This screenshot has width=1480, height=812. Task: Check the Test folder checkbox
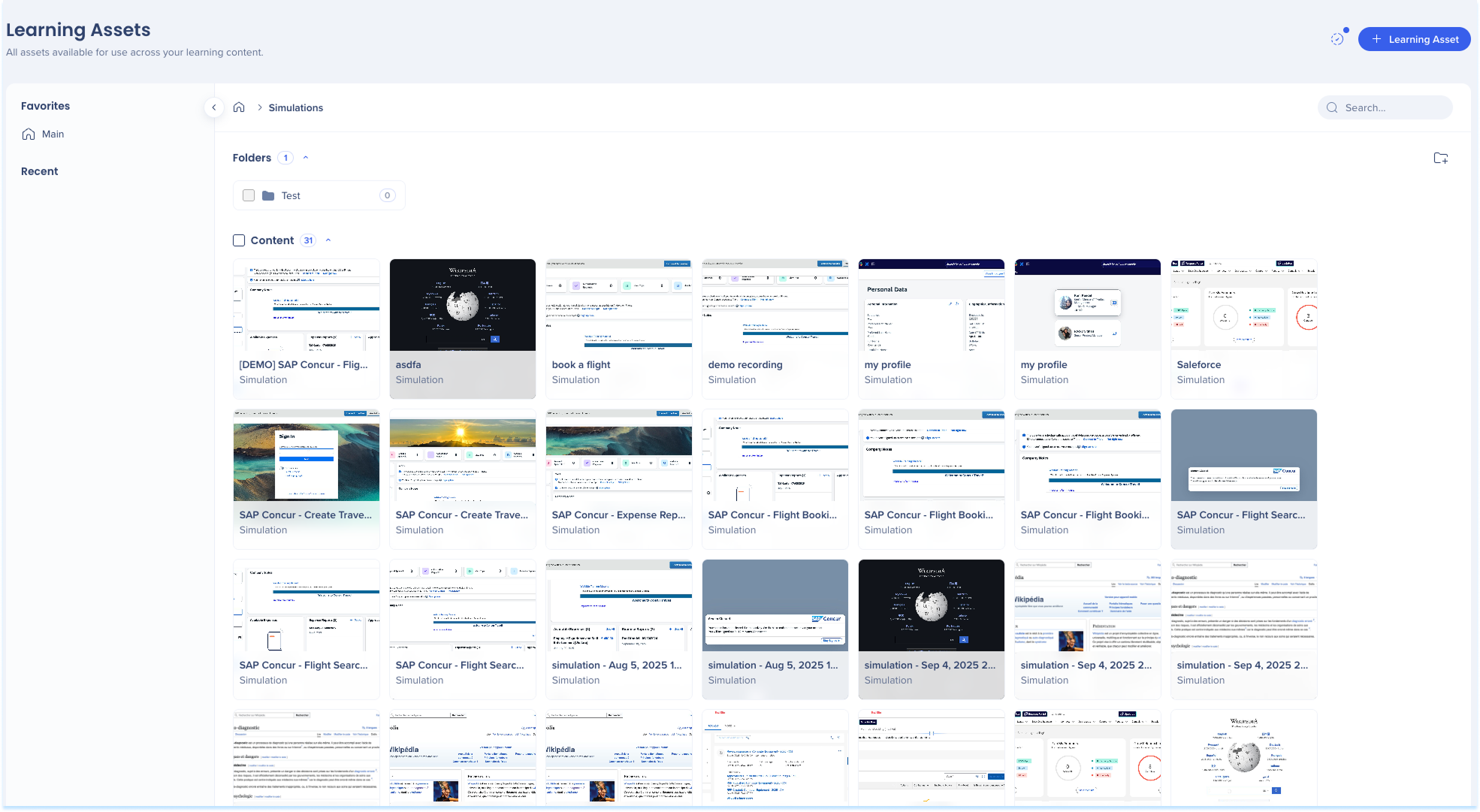[249, 195]
